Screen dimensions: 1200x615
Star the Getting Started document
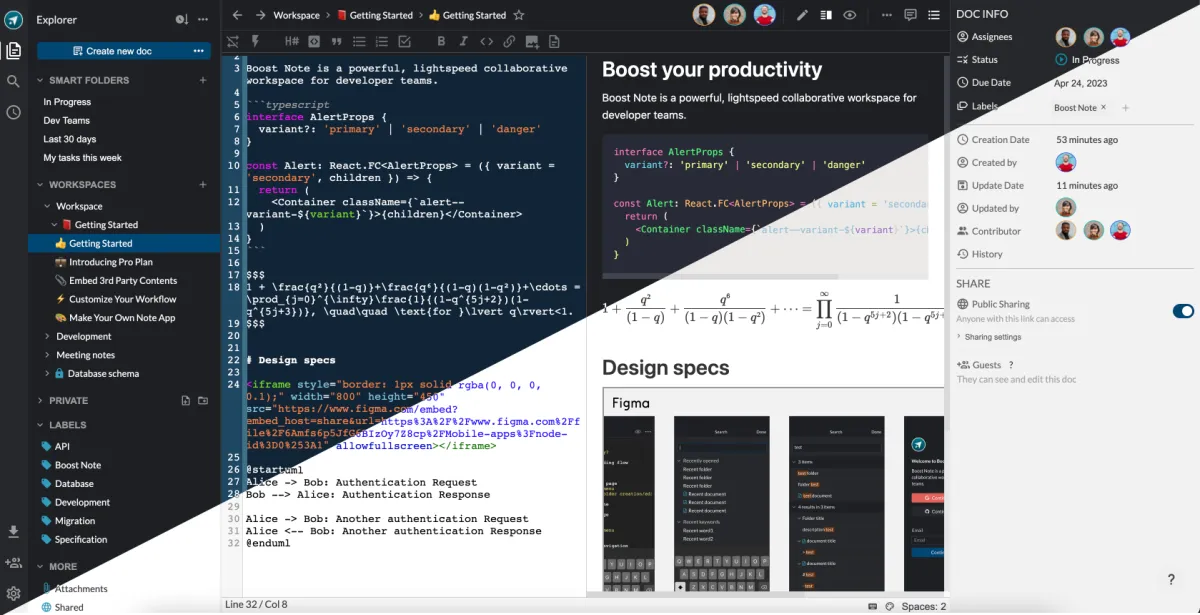(518, 15)
